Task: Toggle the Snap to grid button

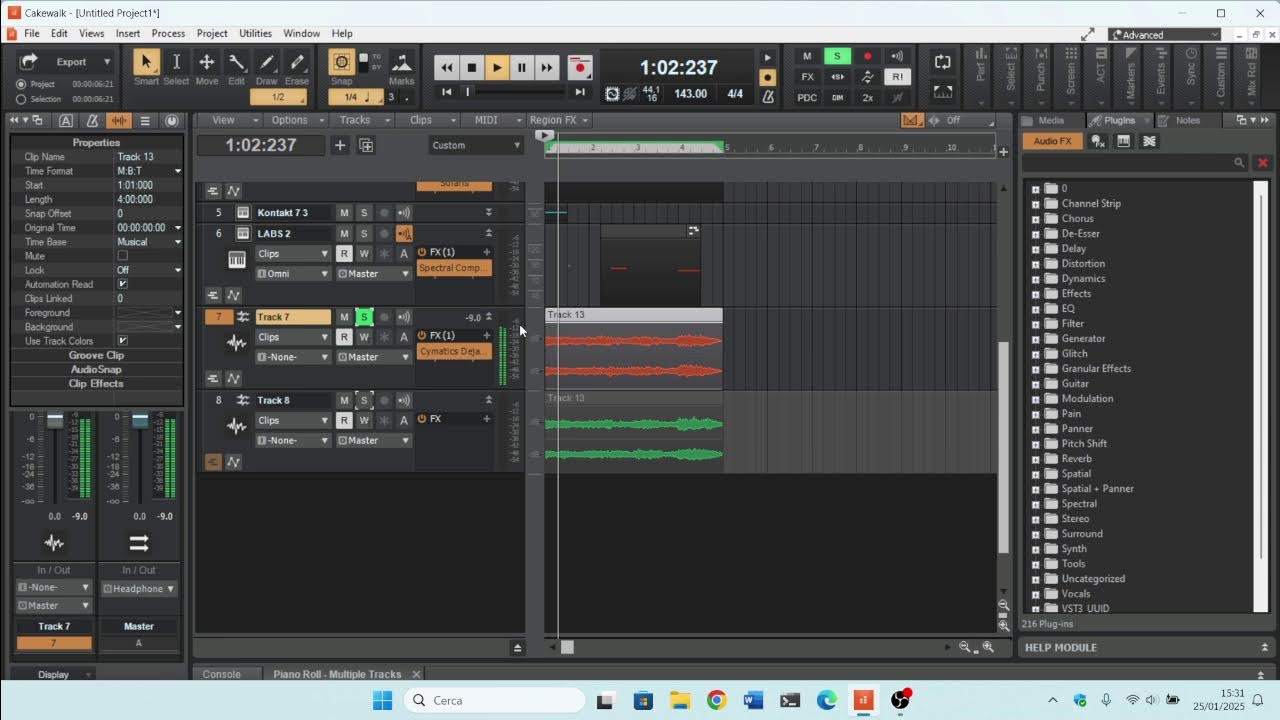Action: pyautogui.click(x=341, y=62)
